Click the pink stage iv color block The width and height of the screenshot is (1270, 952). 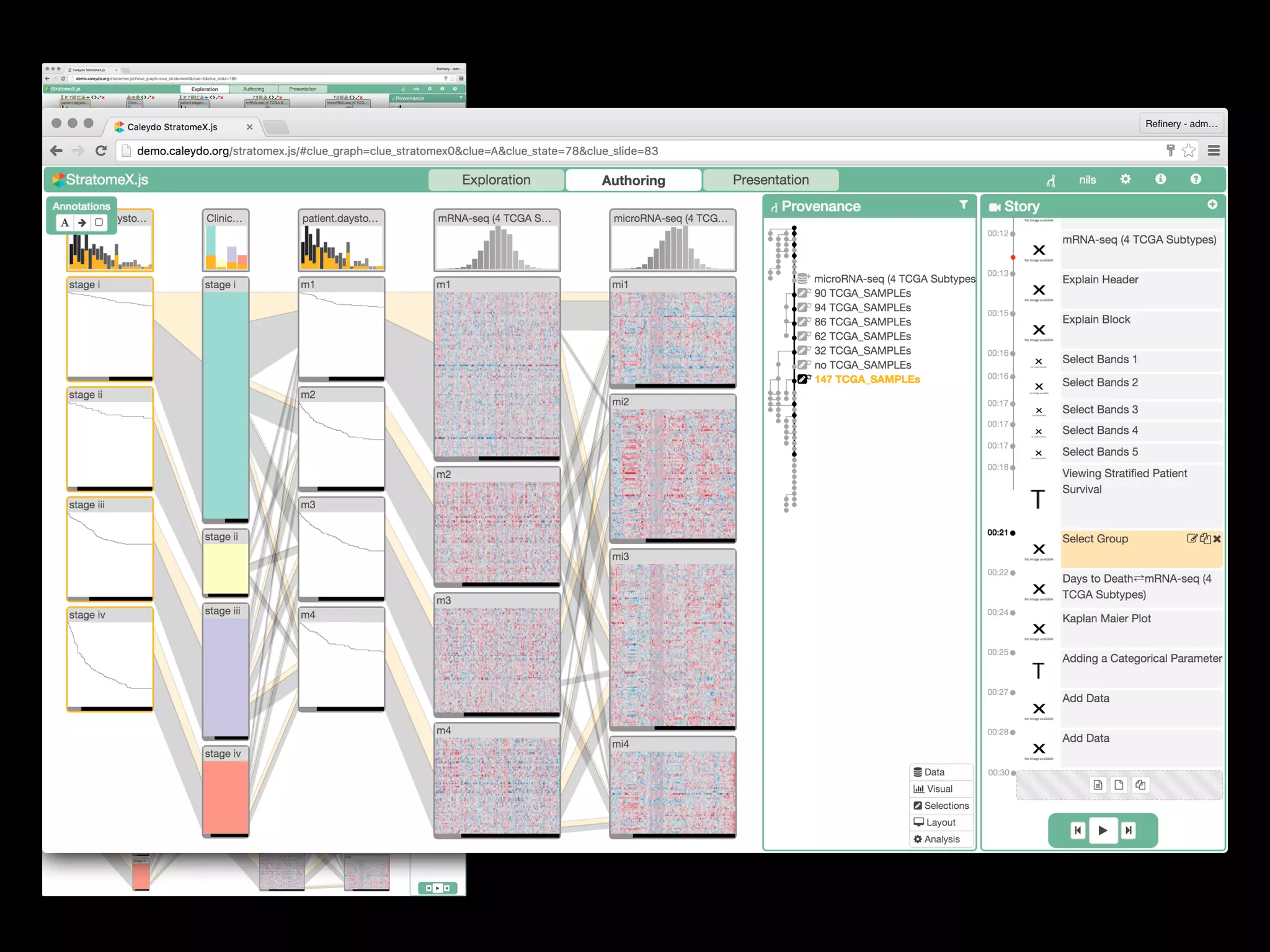[226, 796]
